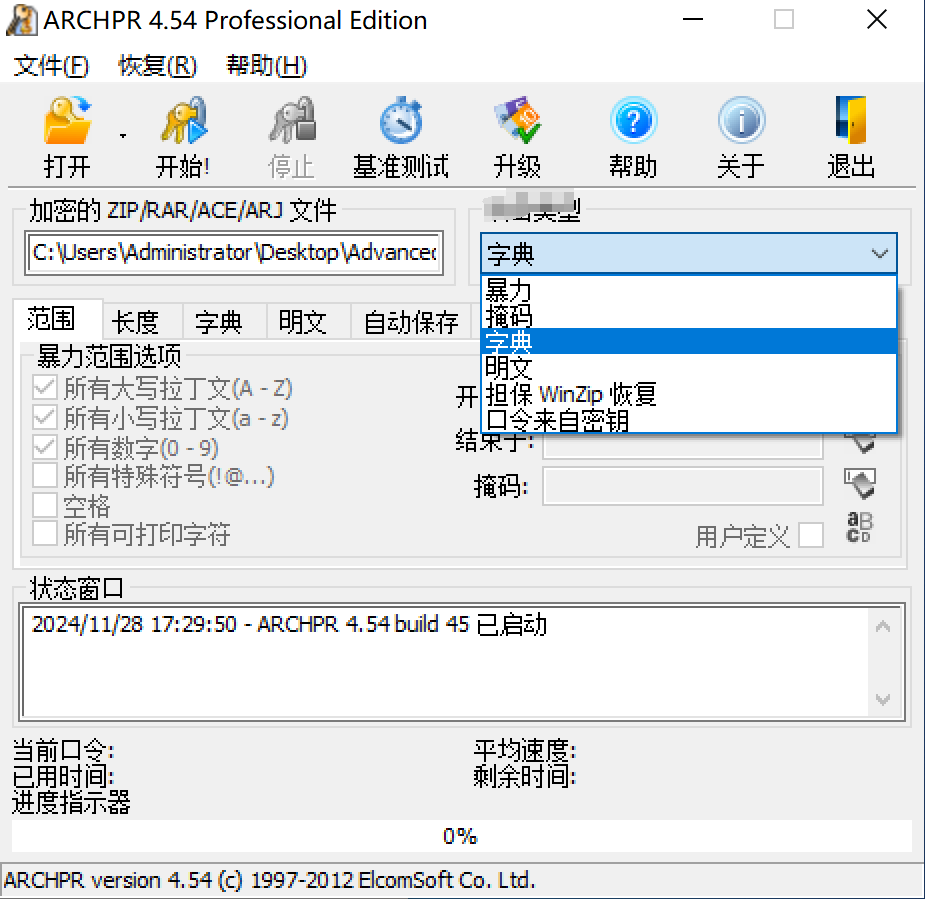Image resolution: width=925 pixels, height=899 pixels.
Task: Toggle 所有大写拉丁文(A - Z) checkbox
Action: click(x=45, y=388)
